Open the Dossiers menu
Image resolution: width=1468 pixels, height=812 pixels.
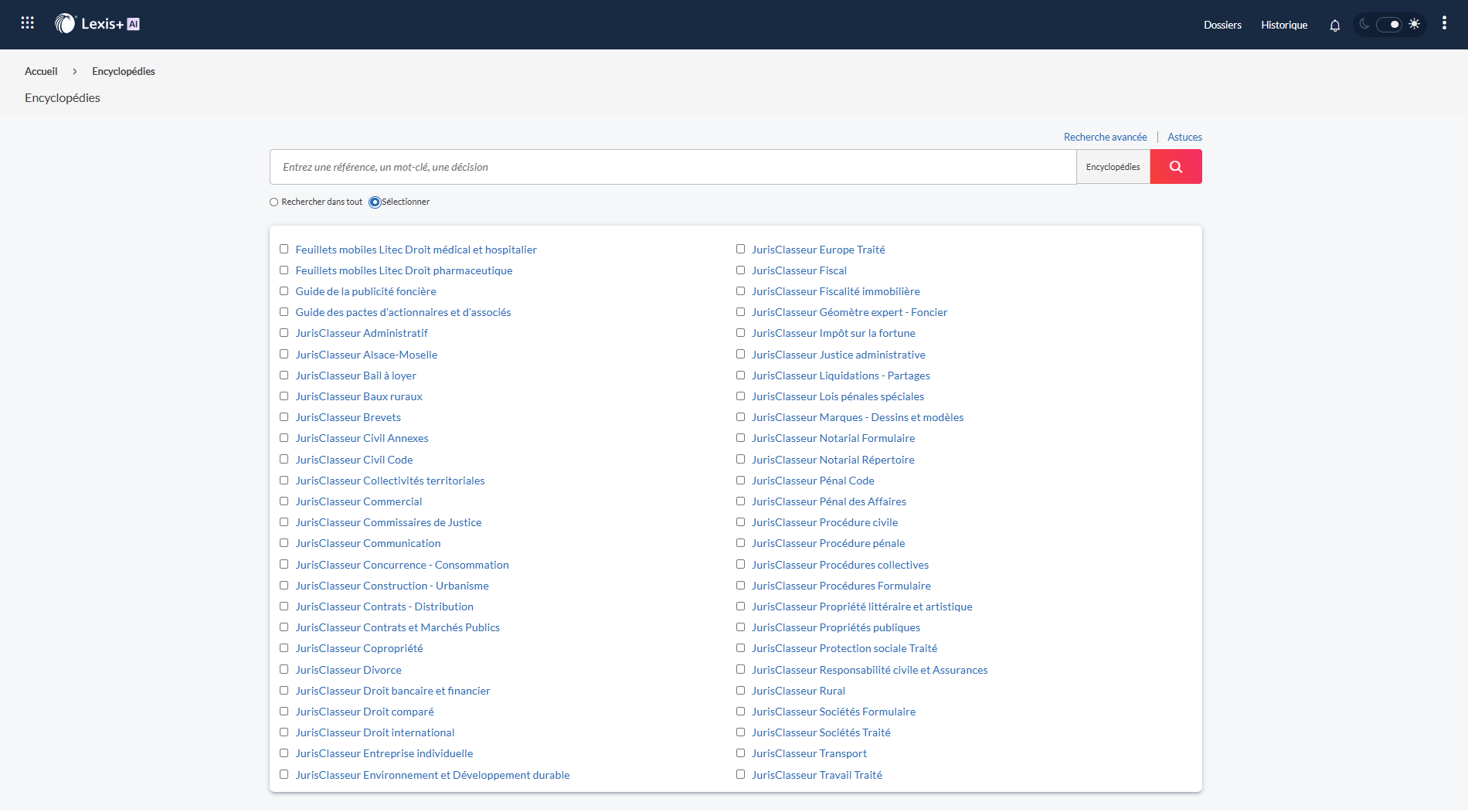(1222, 25)
